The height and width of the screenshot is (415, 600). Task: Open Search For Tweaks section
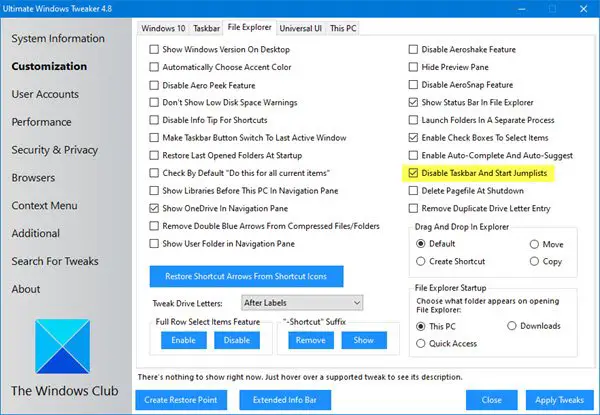click(x=55, y=261)
